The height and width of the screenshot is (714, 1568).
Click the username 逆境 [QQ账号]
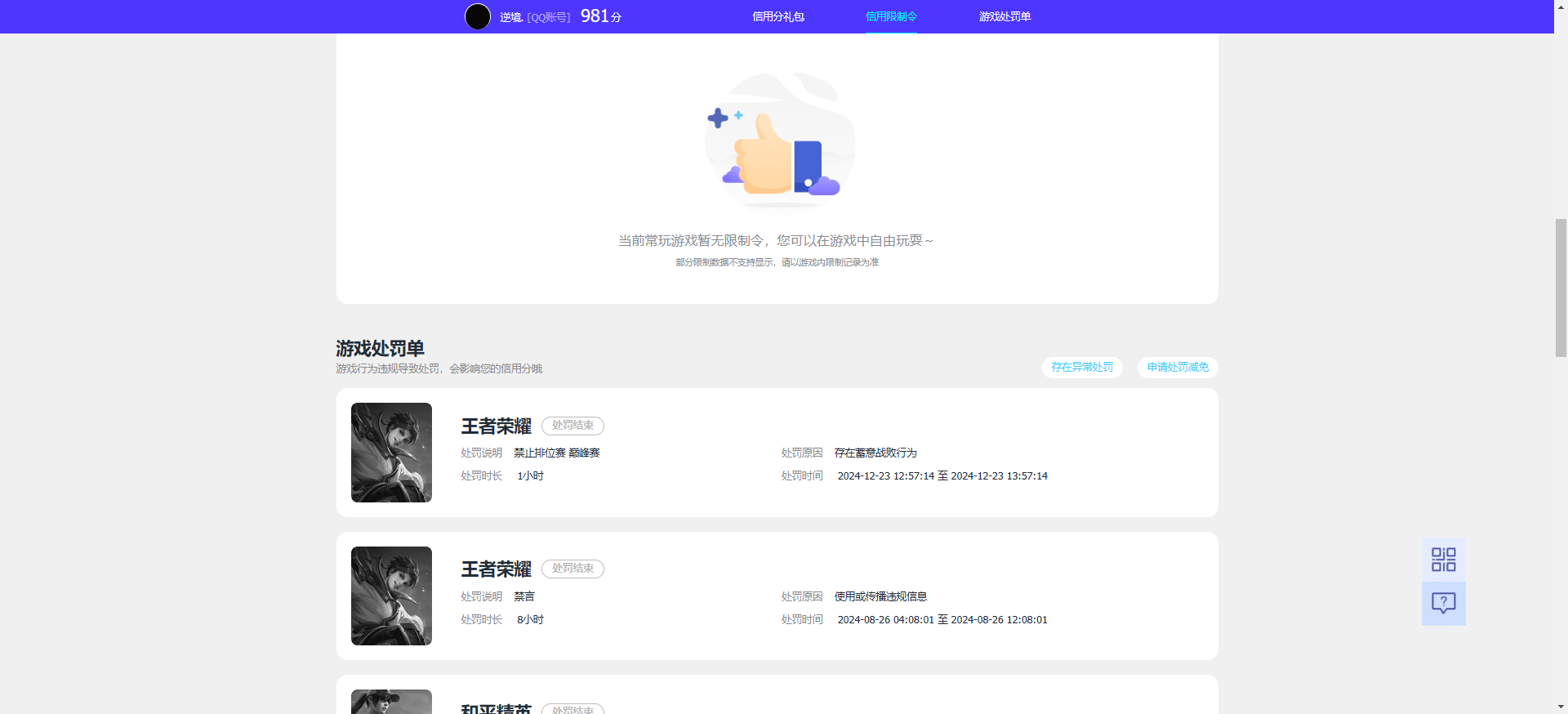535,17
